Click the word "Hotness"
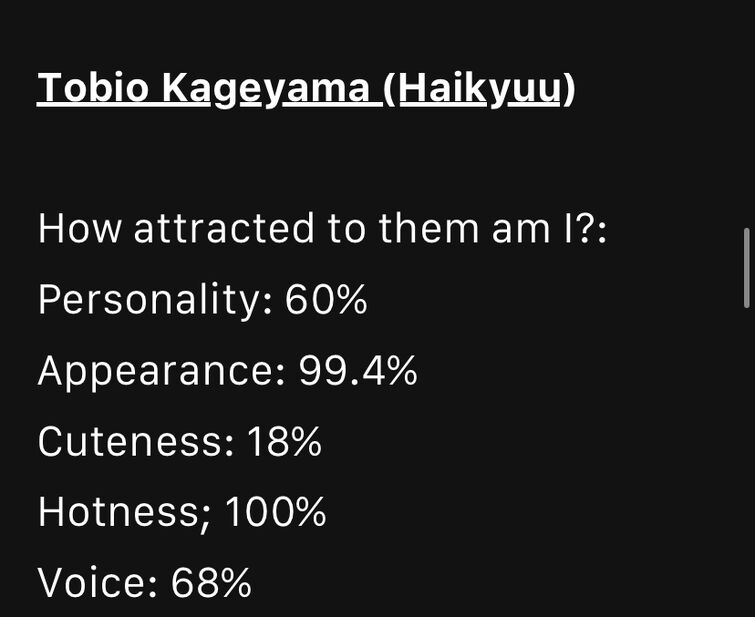 click(118, 512)
